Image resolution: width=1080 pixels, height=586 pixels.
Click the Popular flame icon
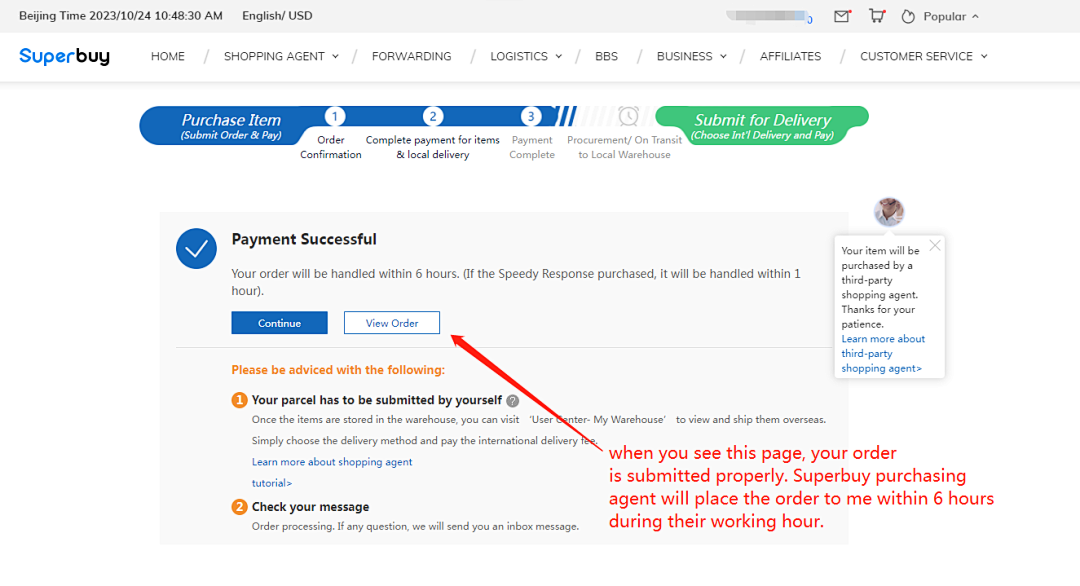[908, 17]
